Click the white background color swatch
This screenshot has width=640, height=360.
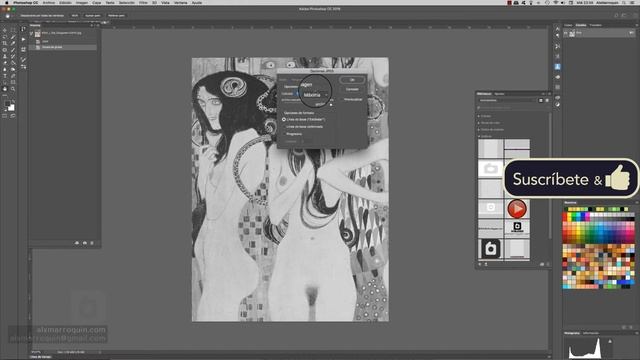pos(11,108)
